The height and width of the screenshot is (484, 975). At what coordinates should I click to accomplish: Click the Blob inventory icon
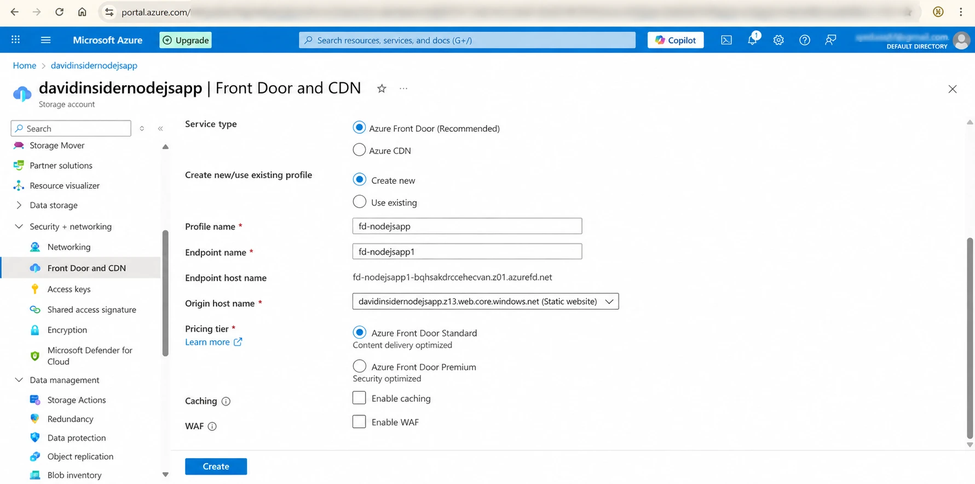[x=35, y=475]
